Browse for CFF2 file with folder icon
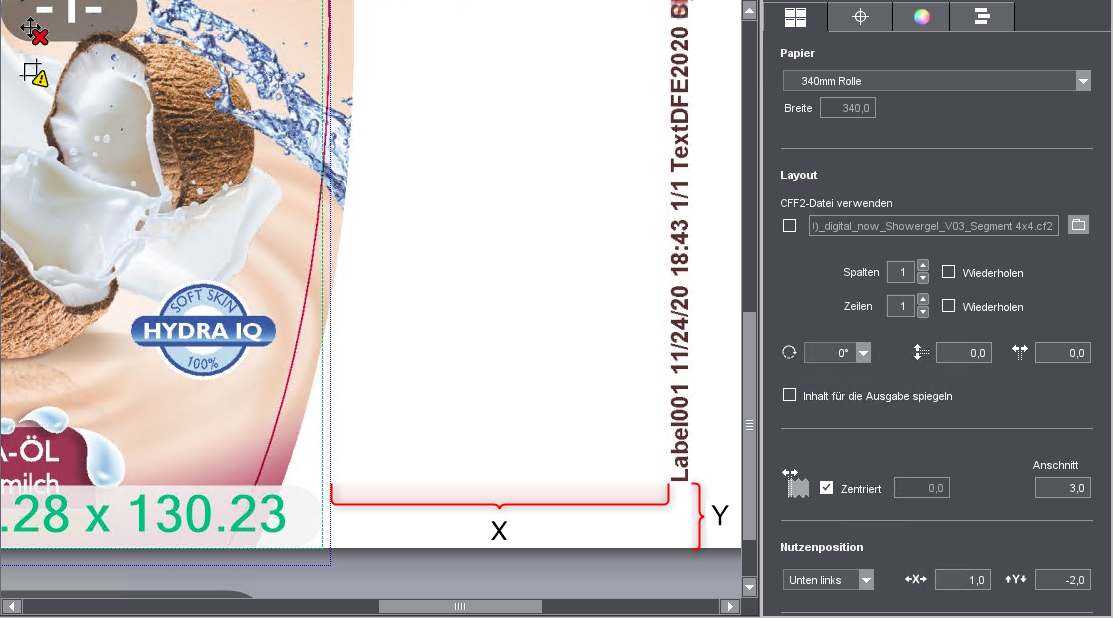 [x=1078, y=225]
